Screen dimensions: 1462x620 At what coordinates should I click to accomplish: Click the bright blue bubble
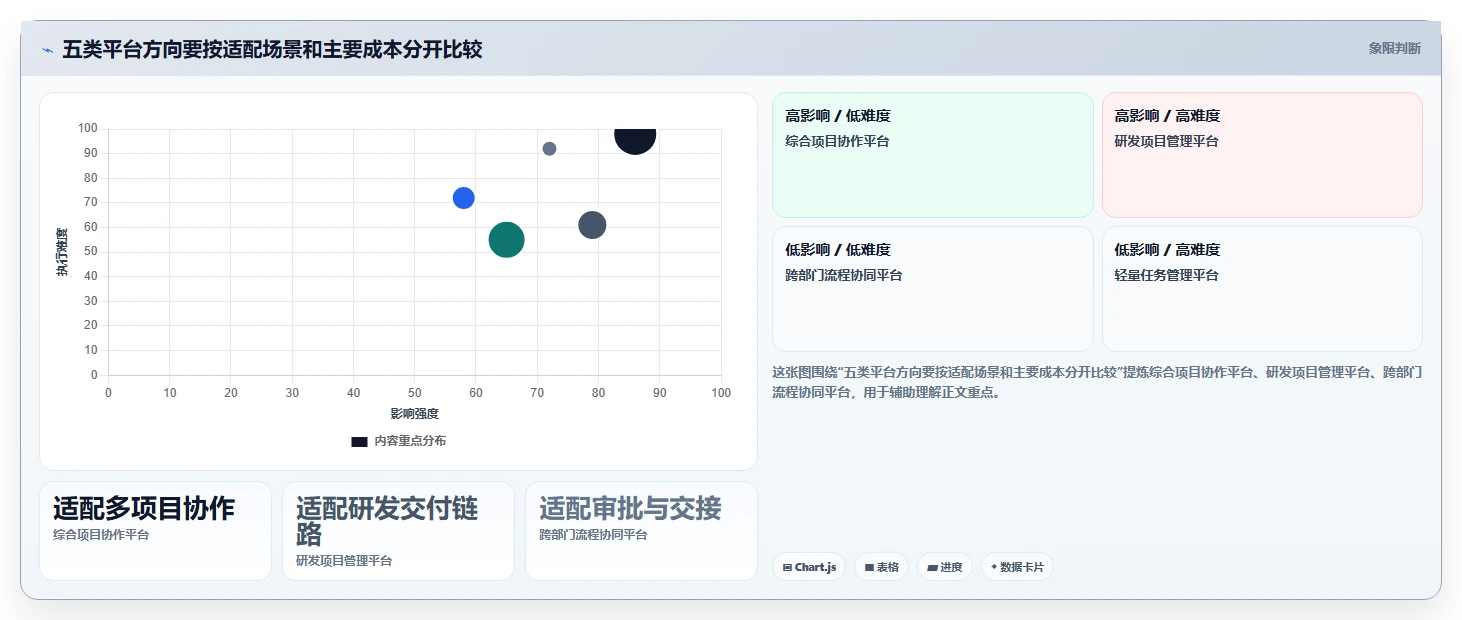click(463, 198)
